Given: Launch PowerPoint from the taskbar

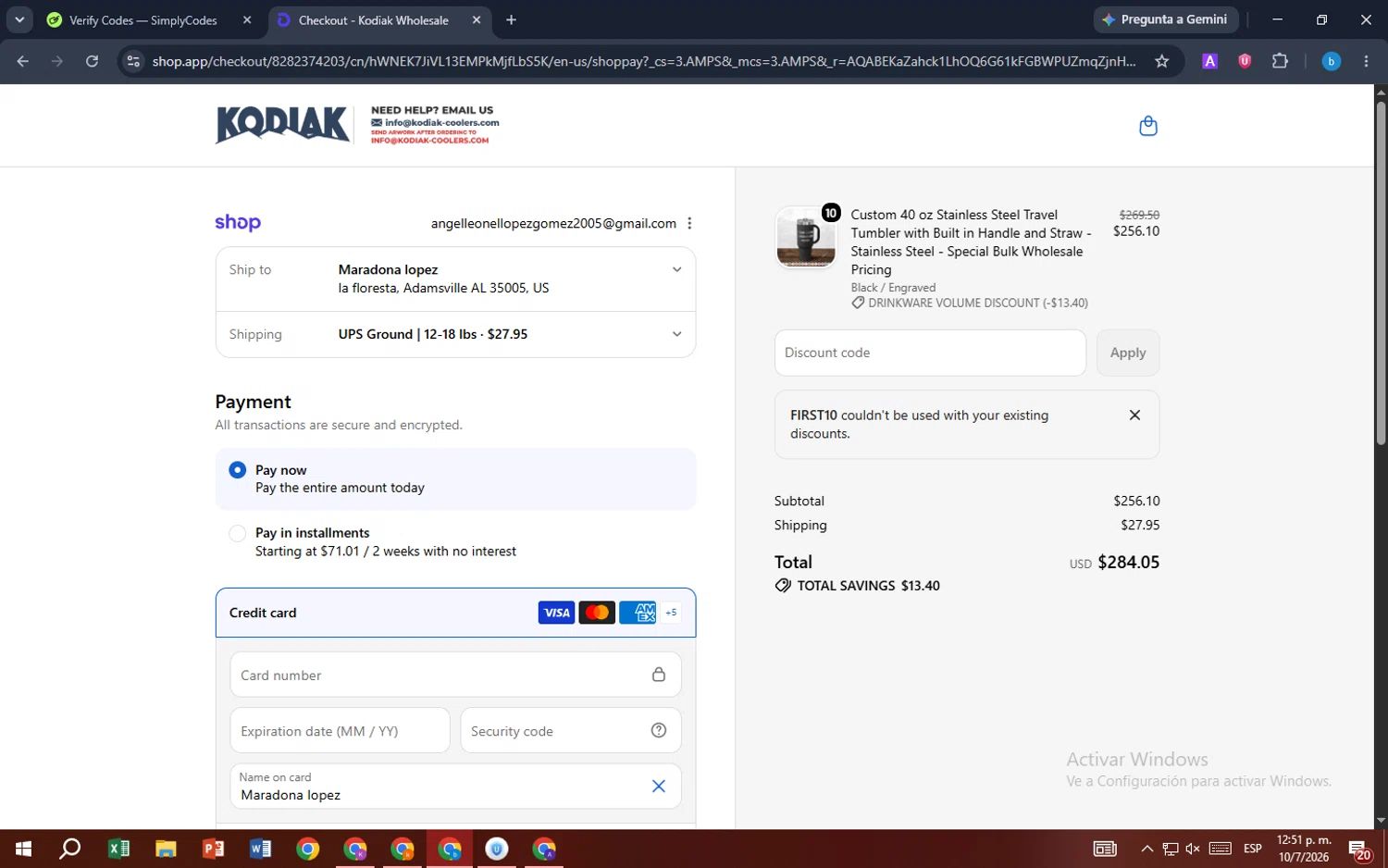Looking at the screenshot, I should click(x=213, y=849).
